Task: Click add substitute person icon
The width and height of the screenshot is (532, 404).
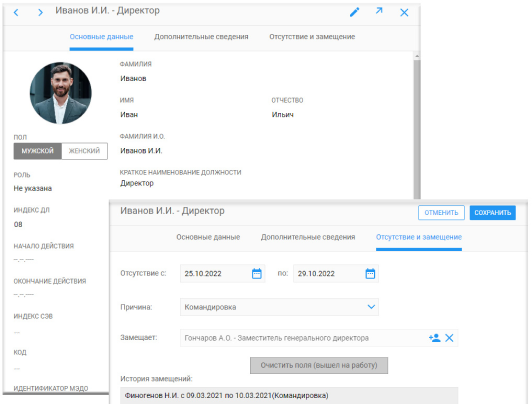Action: click(434, 338)
